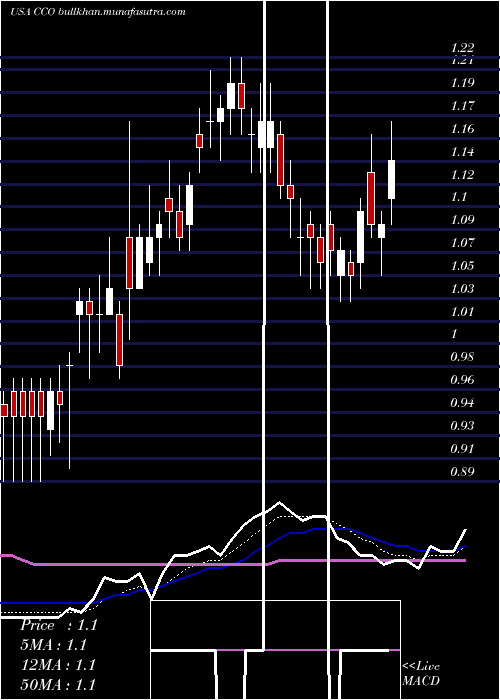Click the 1.09 price axis label
The width and height of the screenshot is (500, 700).
(462, 220)
